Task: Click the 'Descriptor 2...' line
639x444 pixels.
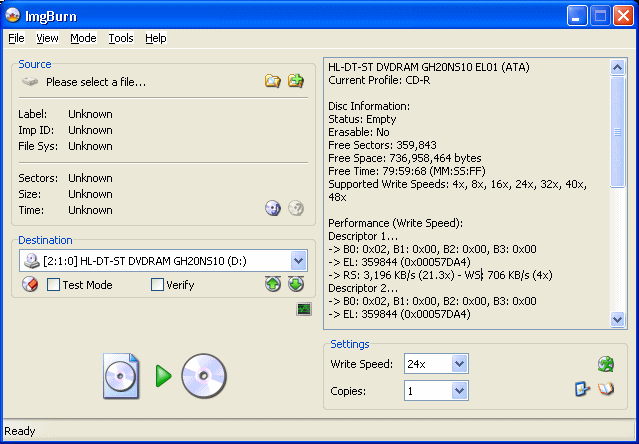Action: (363, 288)
